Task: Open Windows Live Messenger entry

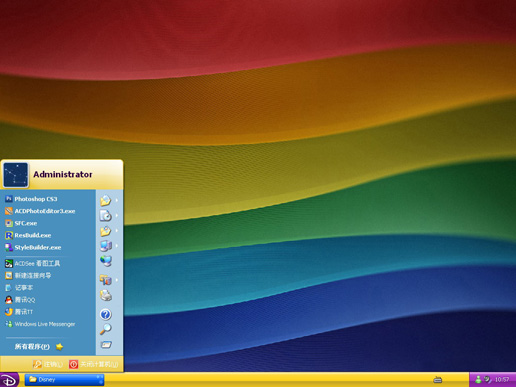Action: [x=40, y=324]
